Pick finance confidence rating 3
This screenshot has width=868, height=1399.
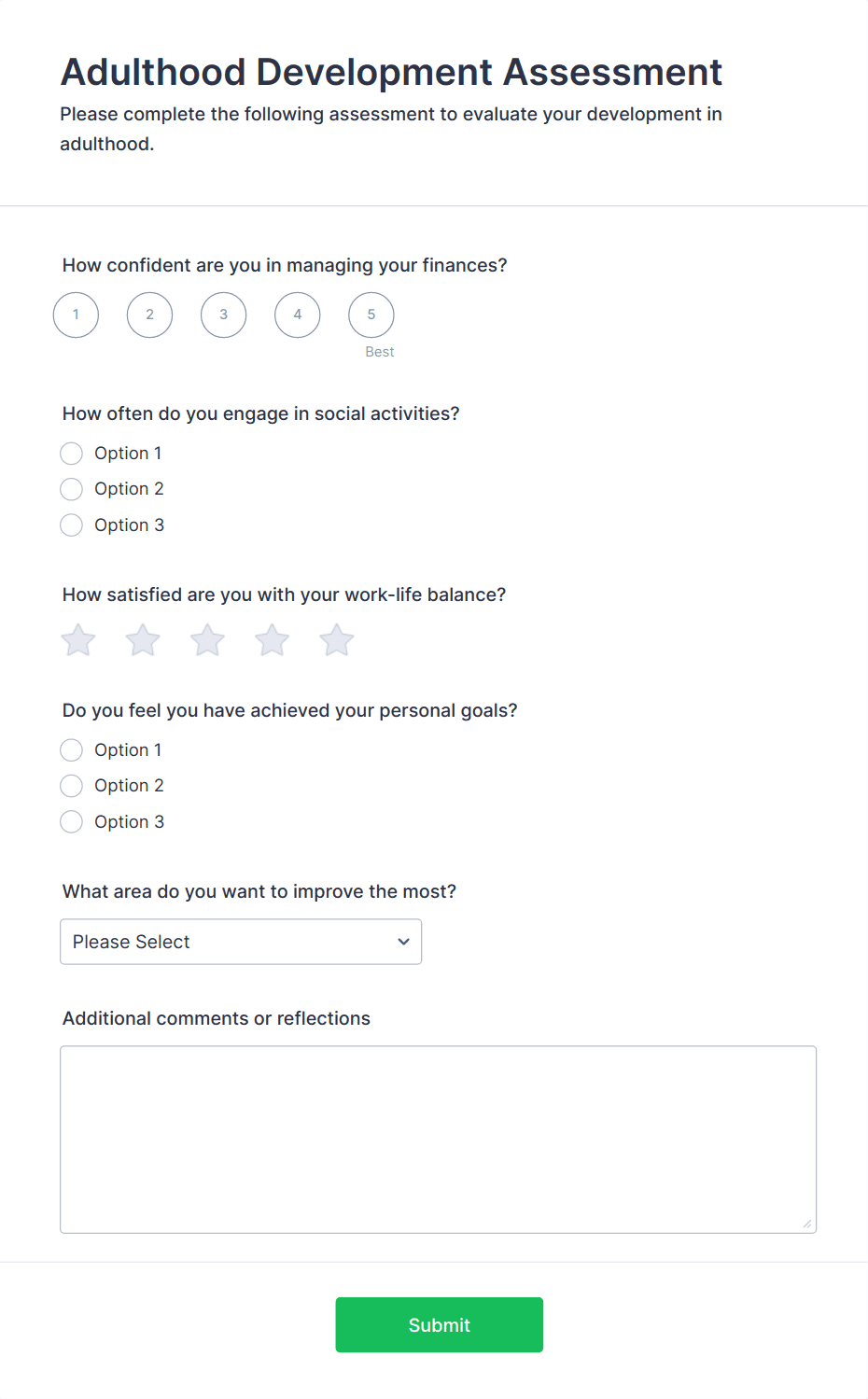click(x=223, y=315)
